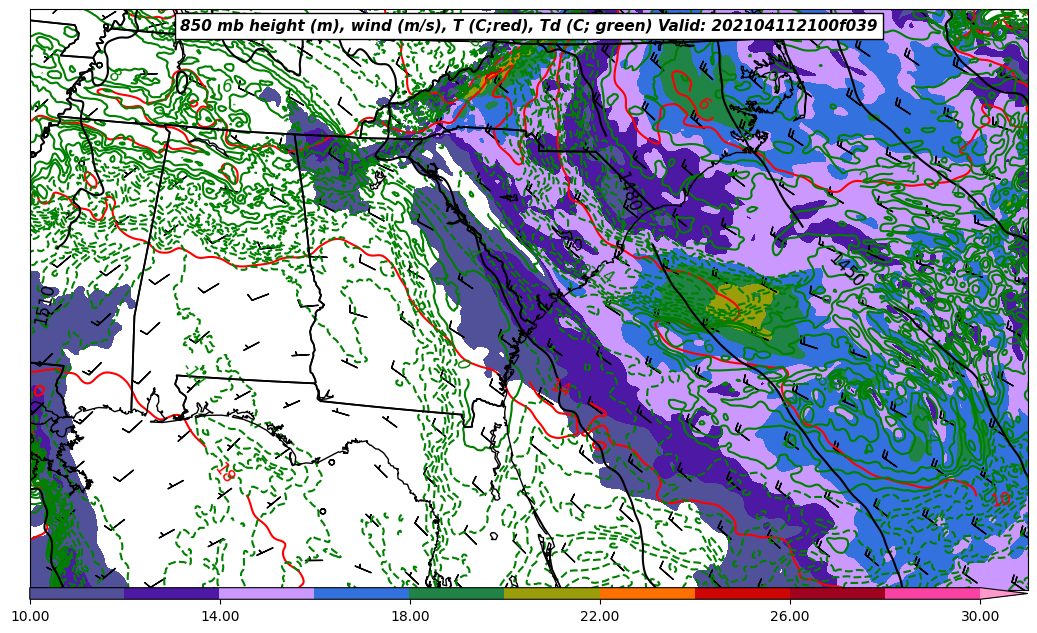
Task: Click the plot title text at top
Action: click(528, 26)
